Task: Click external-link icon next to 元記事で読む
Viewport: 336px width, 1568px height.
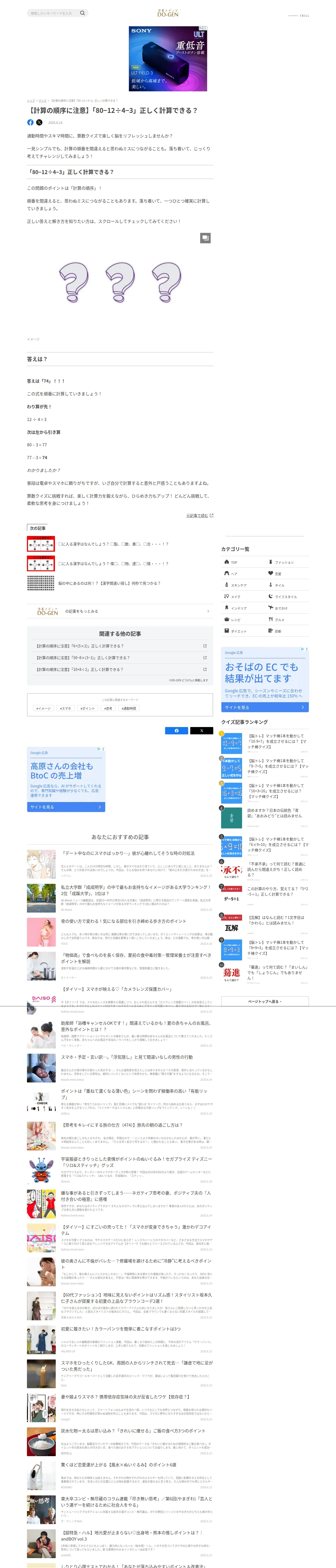Action: point(212,516)
